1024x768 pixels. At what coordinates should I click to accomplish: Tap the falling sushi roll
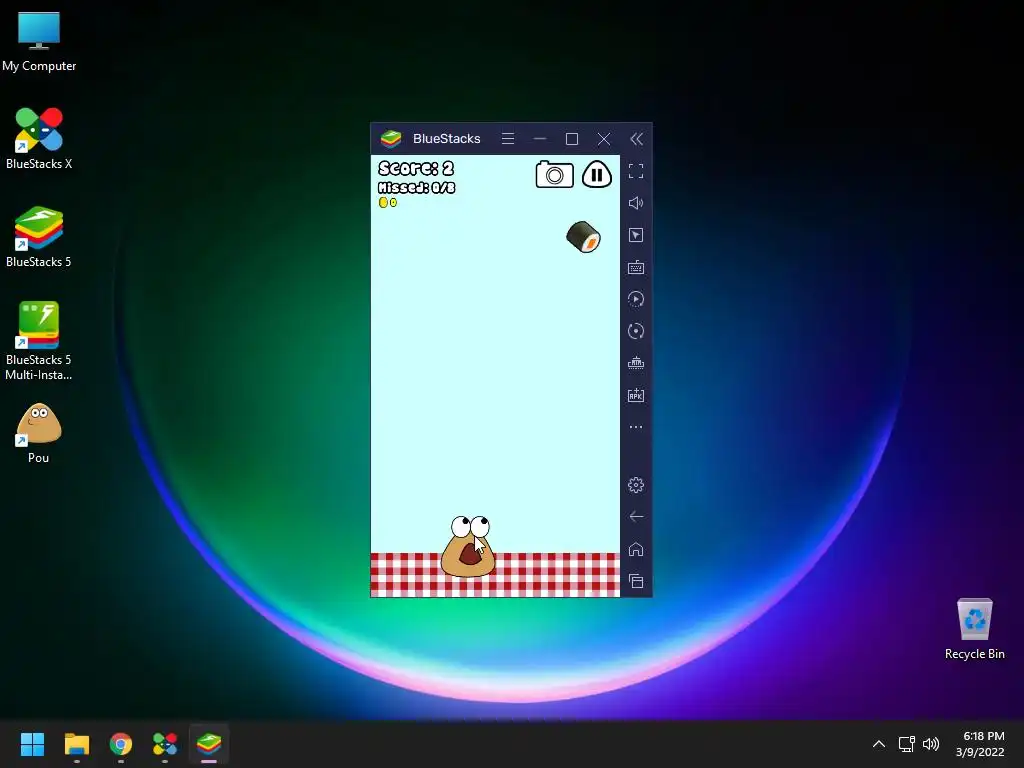coord(583,237)
